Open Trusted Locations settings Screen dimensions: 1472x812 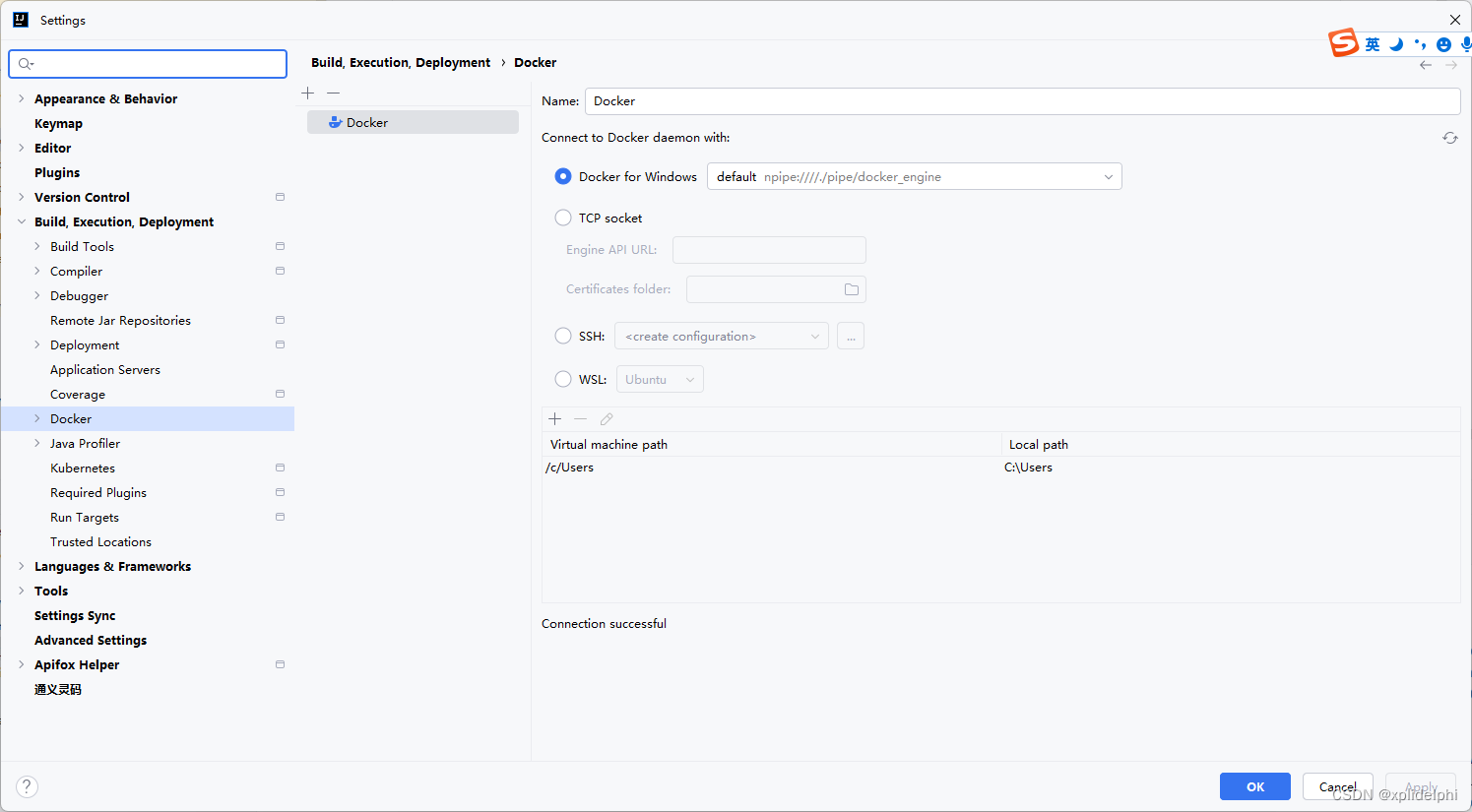point(100,541)
